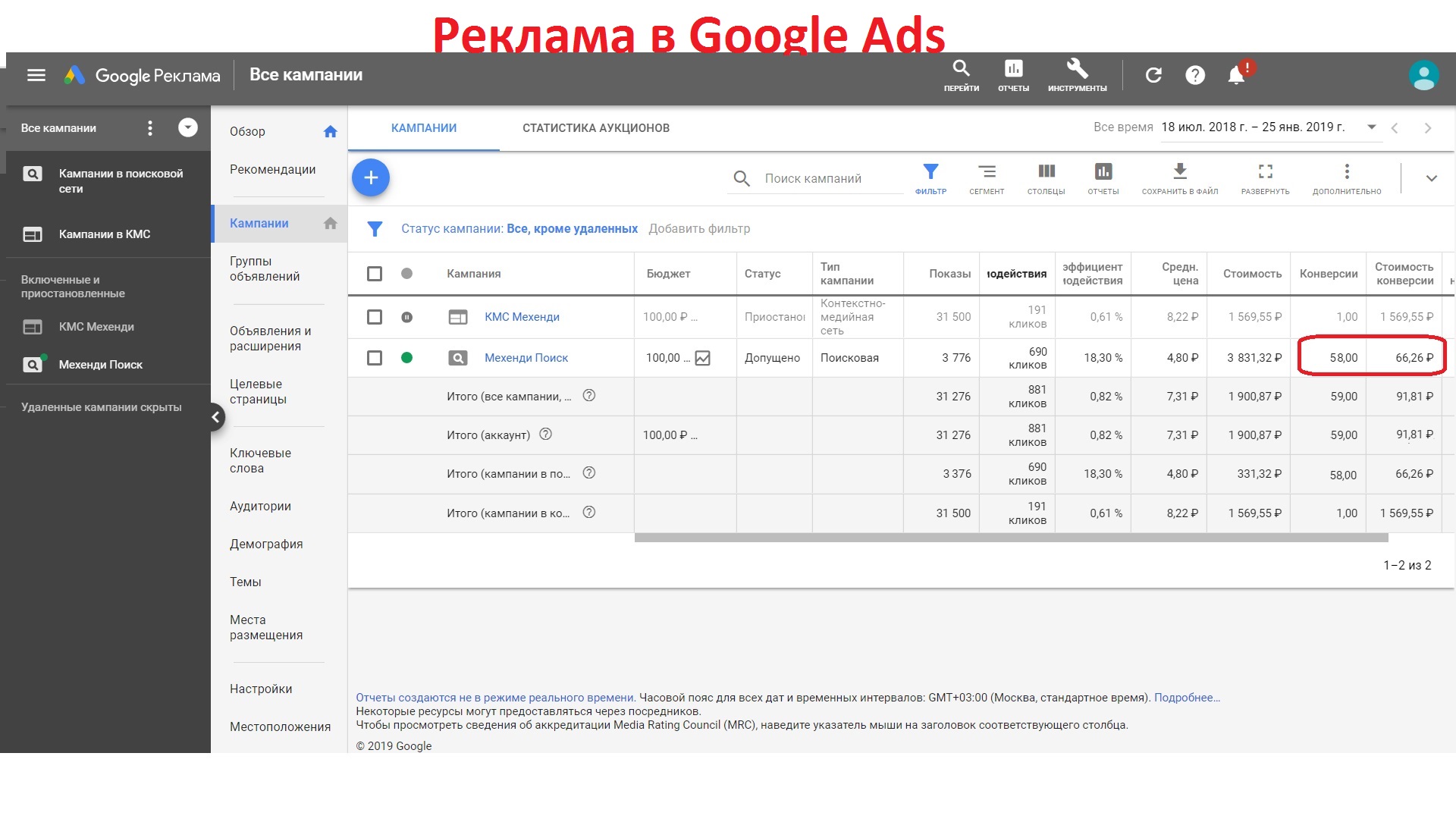The width and height of the screenshot is (1456, 819).
Task: Open the help question mark icon
Action: pyautogui.click(x=1195, y=75)
